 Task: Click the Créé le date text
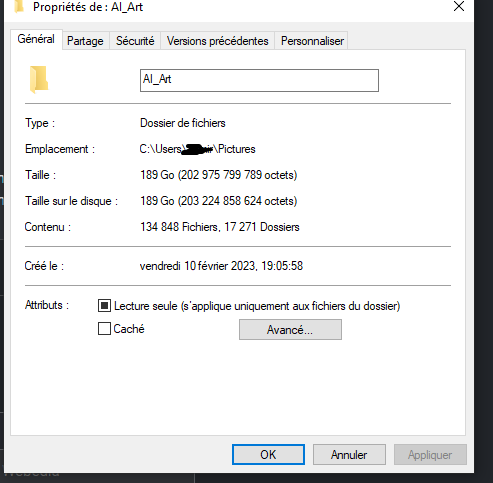click(x=221, y=266)
